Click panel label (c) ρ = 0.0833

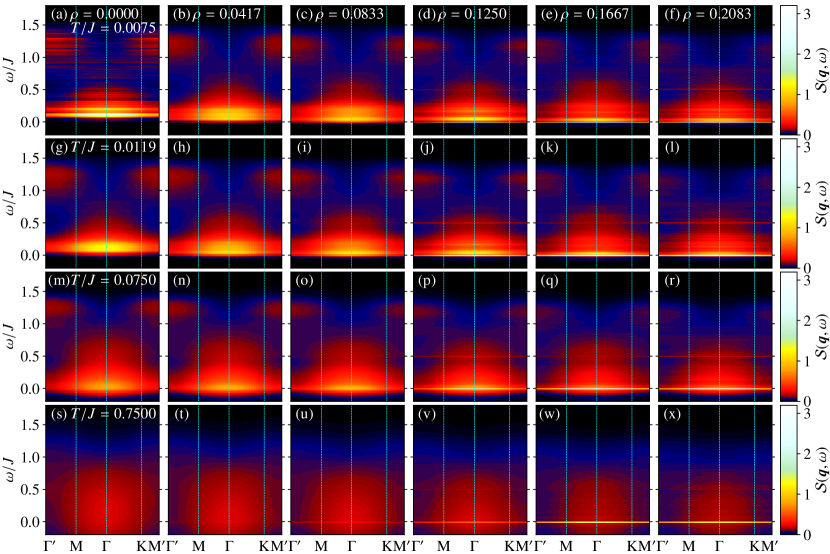point(340,13)
